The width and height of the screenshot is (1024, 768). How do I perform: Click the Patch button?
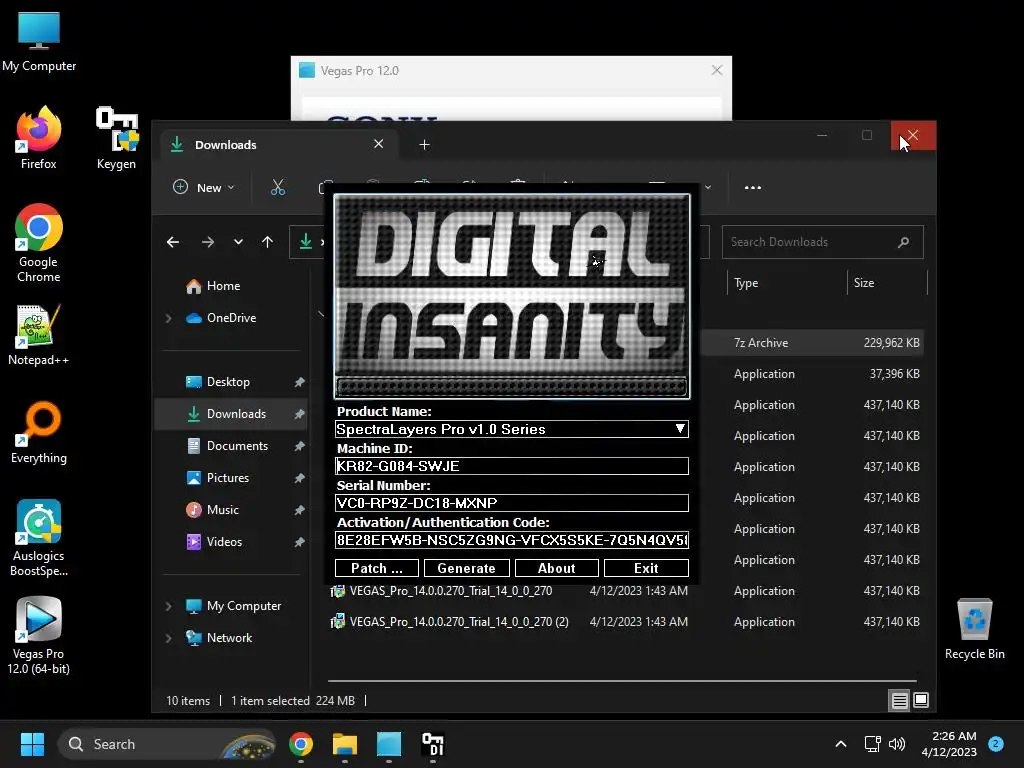377,568
